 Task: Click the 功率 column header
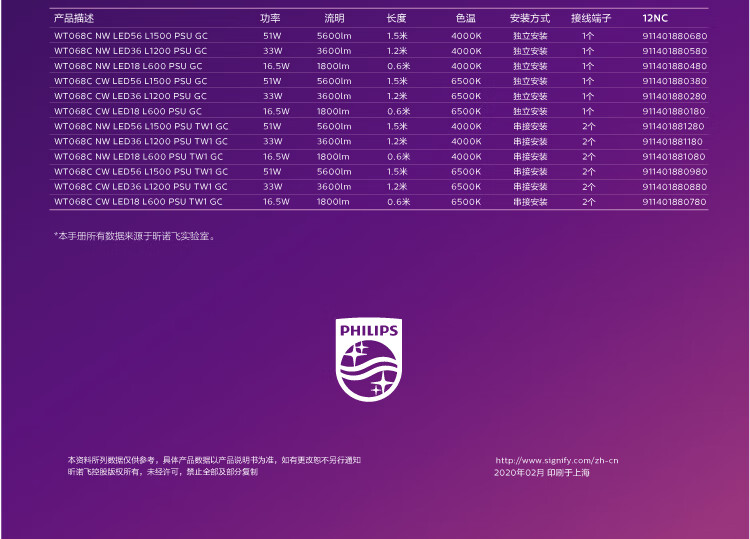(270, 19)
